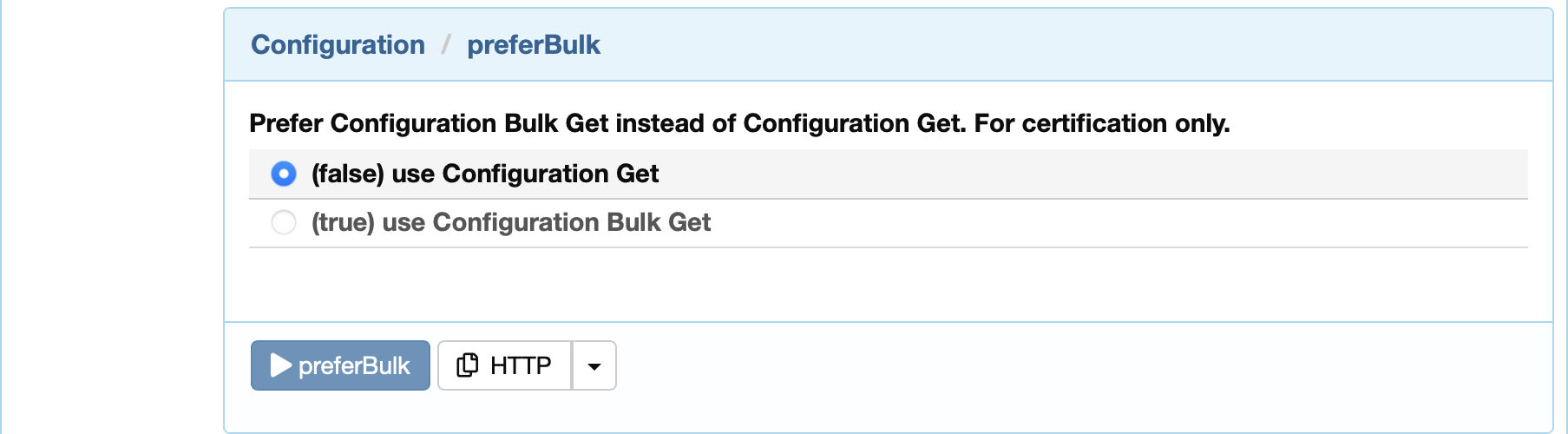Image resolution: width=1568 pixels, height=434 pixels.
Task: Click the copy icon beside HTTP
Action: click(x=468, y=365)
